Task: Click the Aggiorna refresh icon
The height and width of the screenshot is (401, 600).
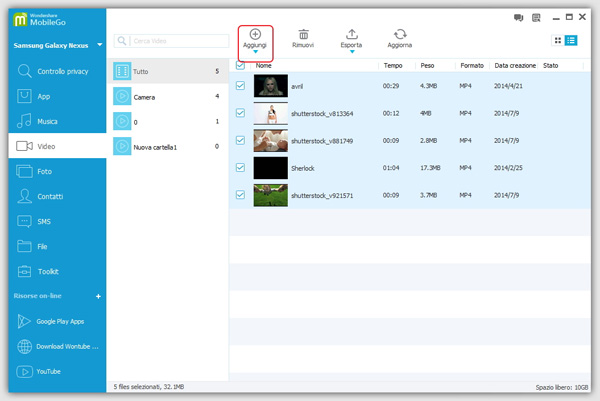Action: pos(399,34)
